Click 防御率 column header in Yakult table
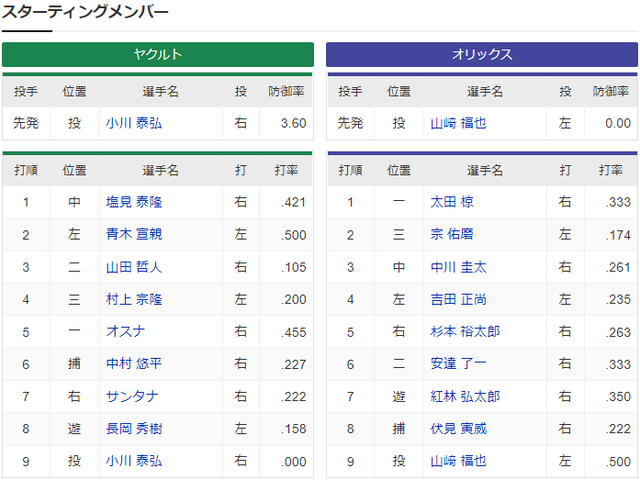The height and width of the screenshot is (480, 640). pos(286,91)
